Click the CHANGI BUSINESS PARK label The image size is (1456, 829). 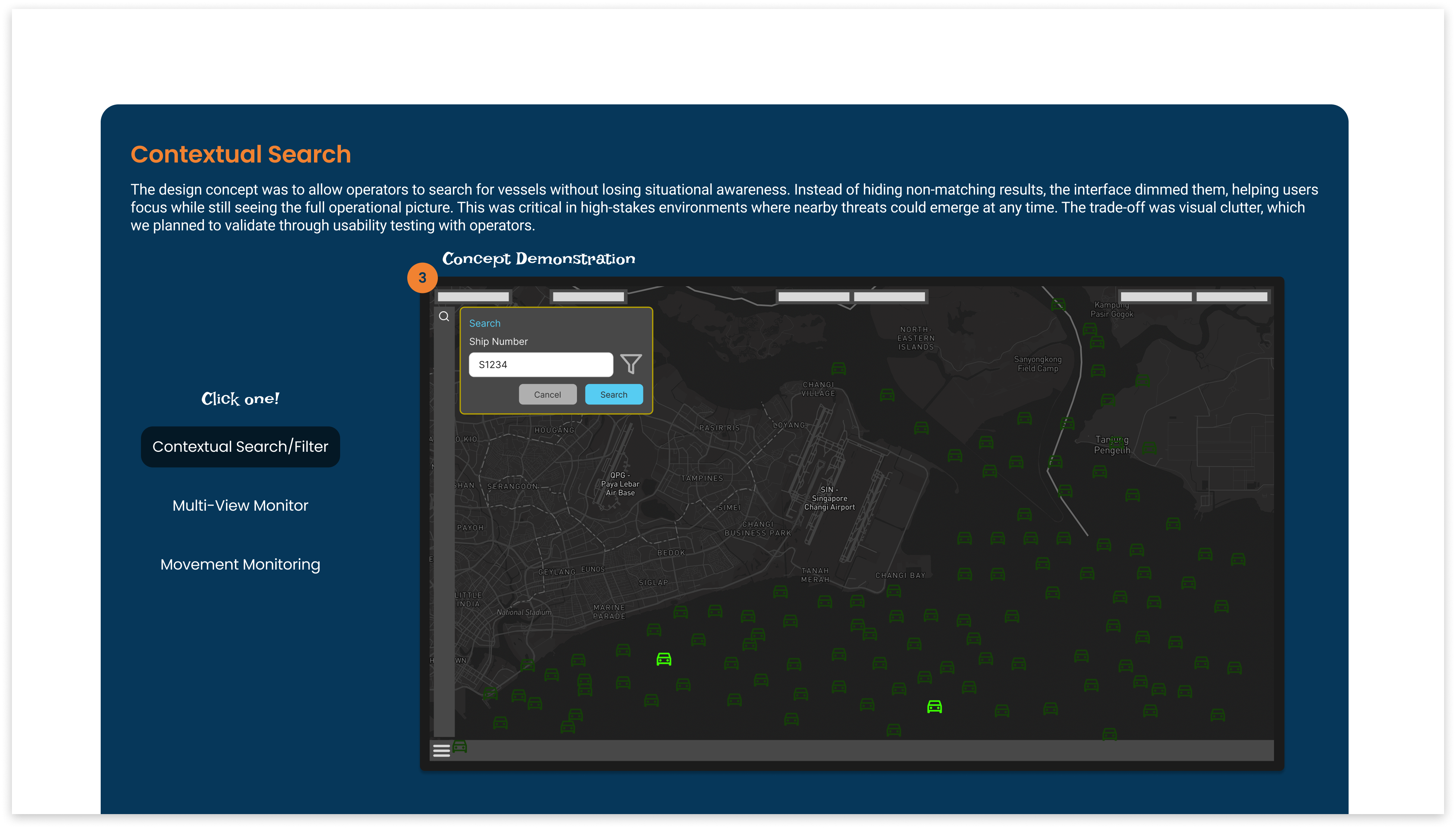tap(757, 529)
